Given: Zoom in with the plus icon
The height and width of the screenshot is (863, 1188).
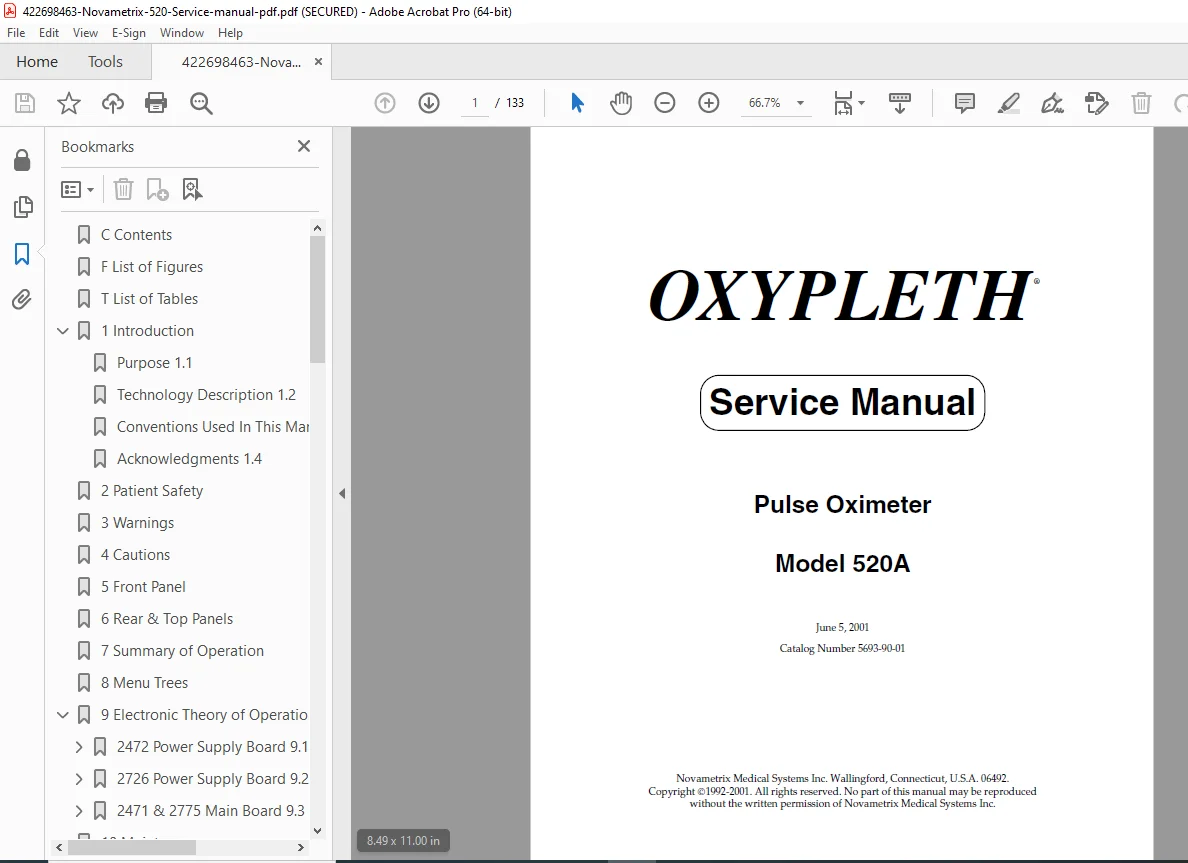Looking at the screenshot, I should click(x=708, y=103).
